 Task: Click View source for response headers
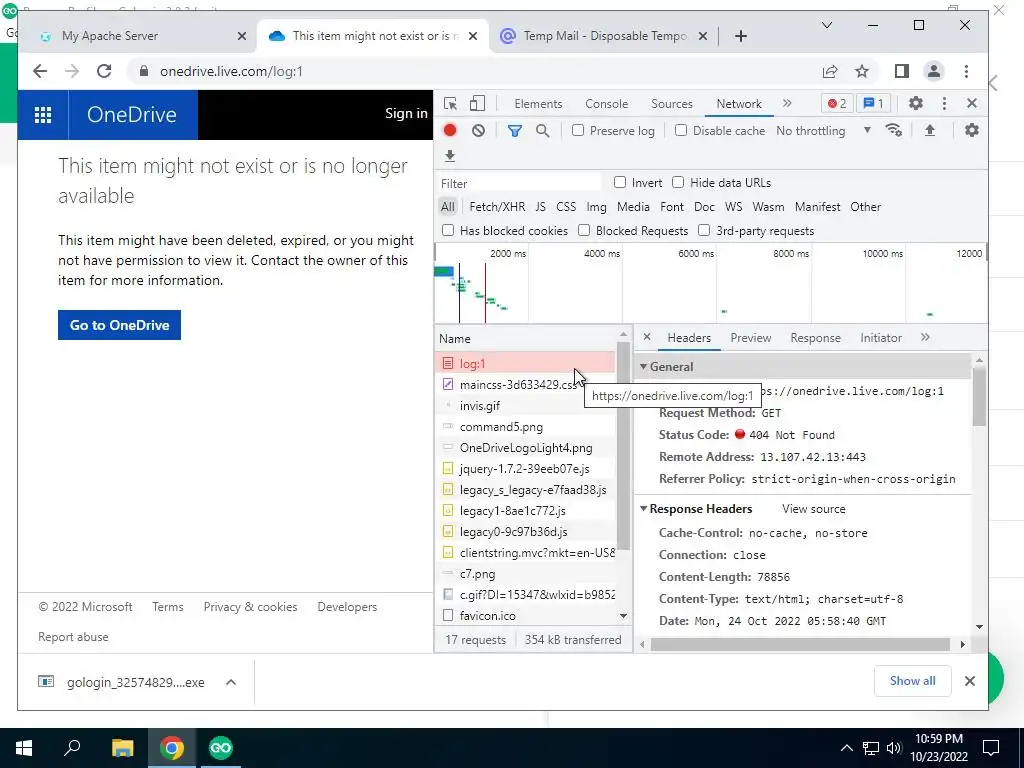[814, 509]
